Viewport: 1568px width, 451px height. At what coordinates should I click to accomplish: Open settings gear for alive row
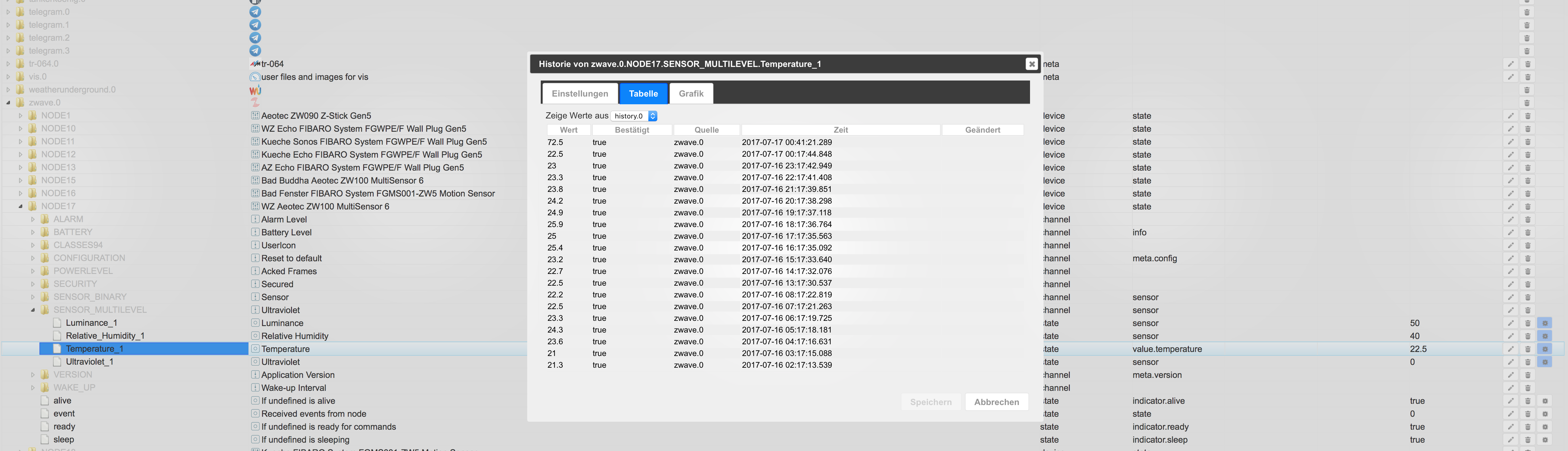pos(1545,401)
